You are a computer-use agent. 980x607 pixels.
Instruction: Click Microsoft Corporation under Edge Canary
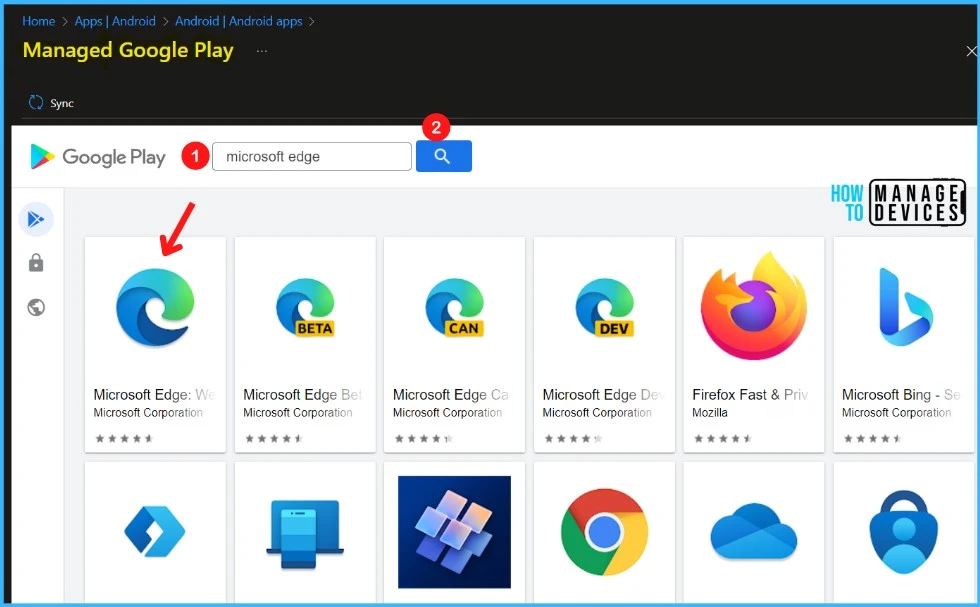pyautogui.click(x=448, y=413)
